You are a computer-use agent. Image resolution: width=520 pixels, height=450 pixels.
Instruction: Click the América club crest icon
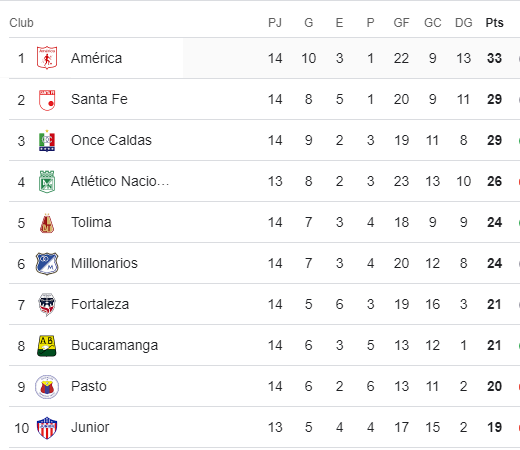click(47, 58)
